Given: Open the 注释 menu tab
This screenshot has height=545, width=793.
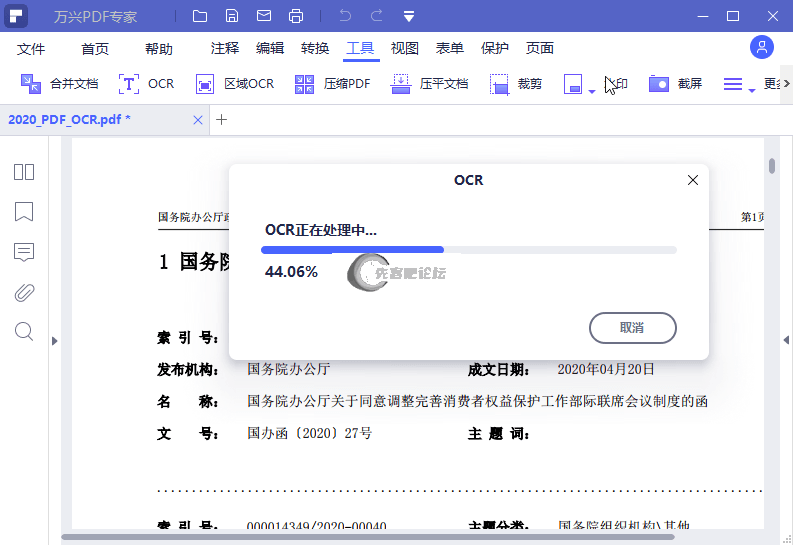Looking at the screenshot, I should click(225, 49).
